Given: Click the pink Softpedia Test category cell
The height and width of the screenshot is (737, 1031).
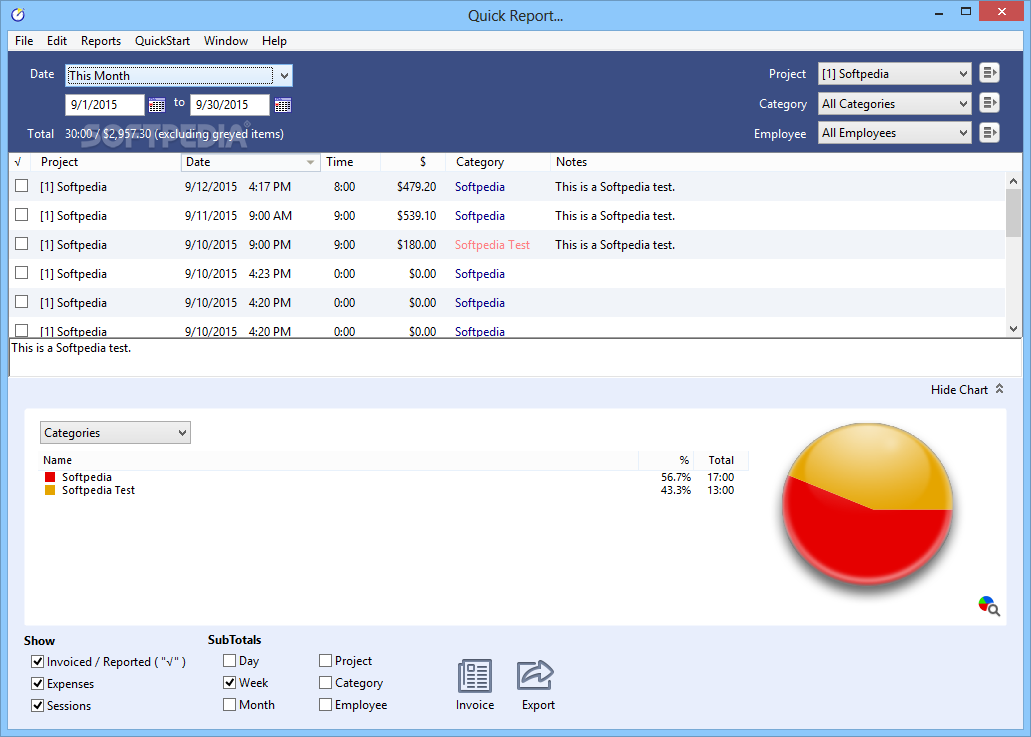Looking at the screenshot, I should click(492, 245).
